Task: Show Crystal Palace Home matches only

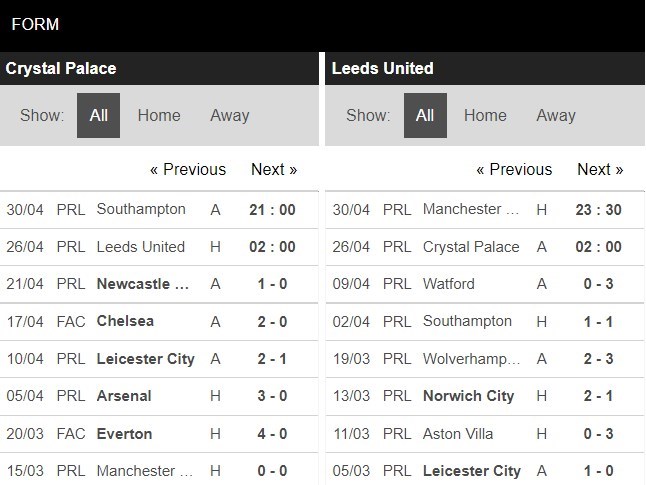Action: (x=159, y=115)
